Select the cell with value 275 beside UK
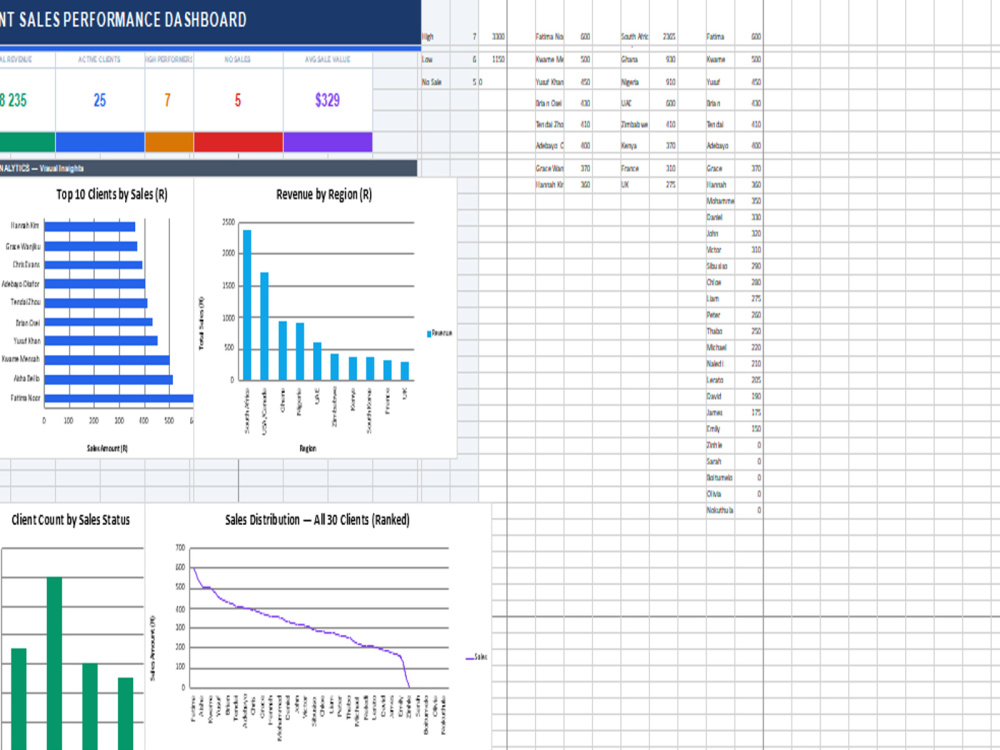The height and width of the screenshot is (750, 1000). (663, 185)
